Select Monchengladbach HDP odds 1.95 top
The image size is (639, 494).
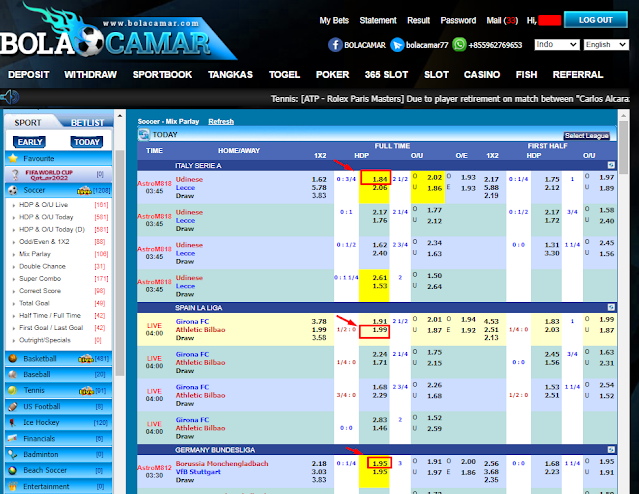click(x=379, y=463)
